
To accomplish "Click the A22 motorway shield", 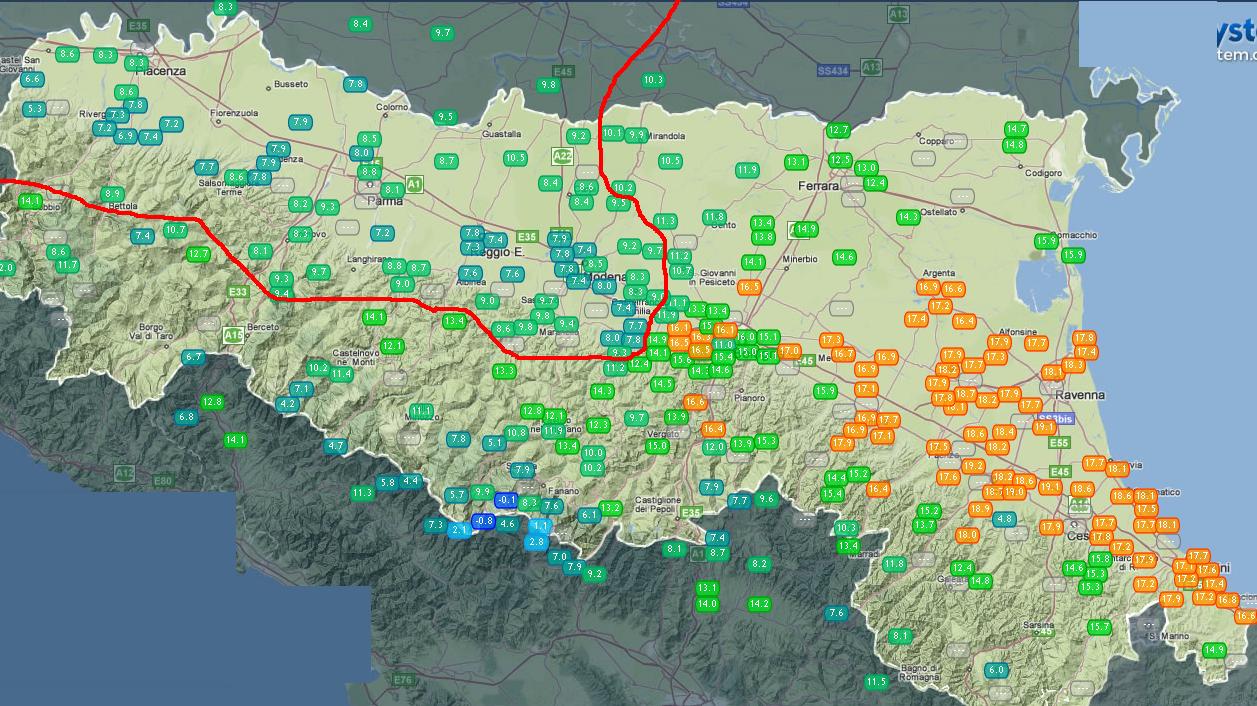I will click(563, 157).
